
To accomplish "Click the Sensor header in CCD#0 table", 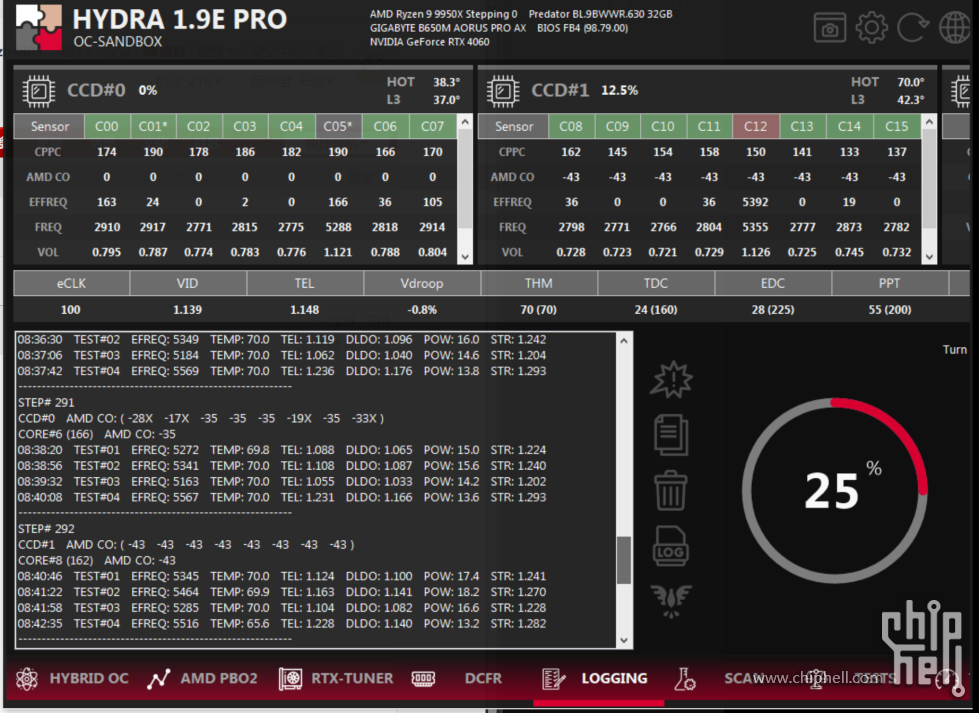I will coord(49,126).
